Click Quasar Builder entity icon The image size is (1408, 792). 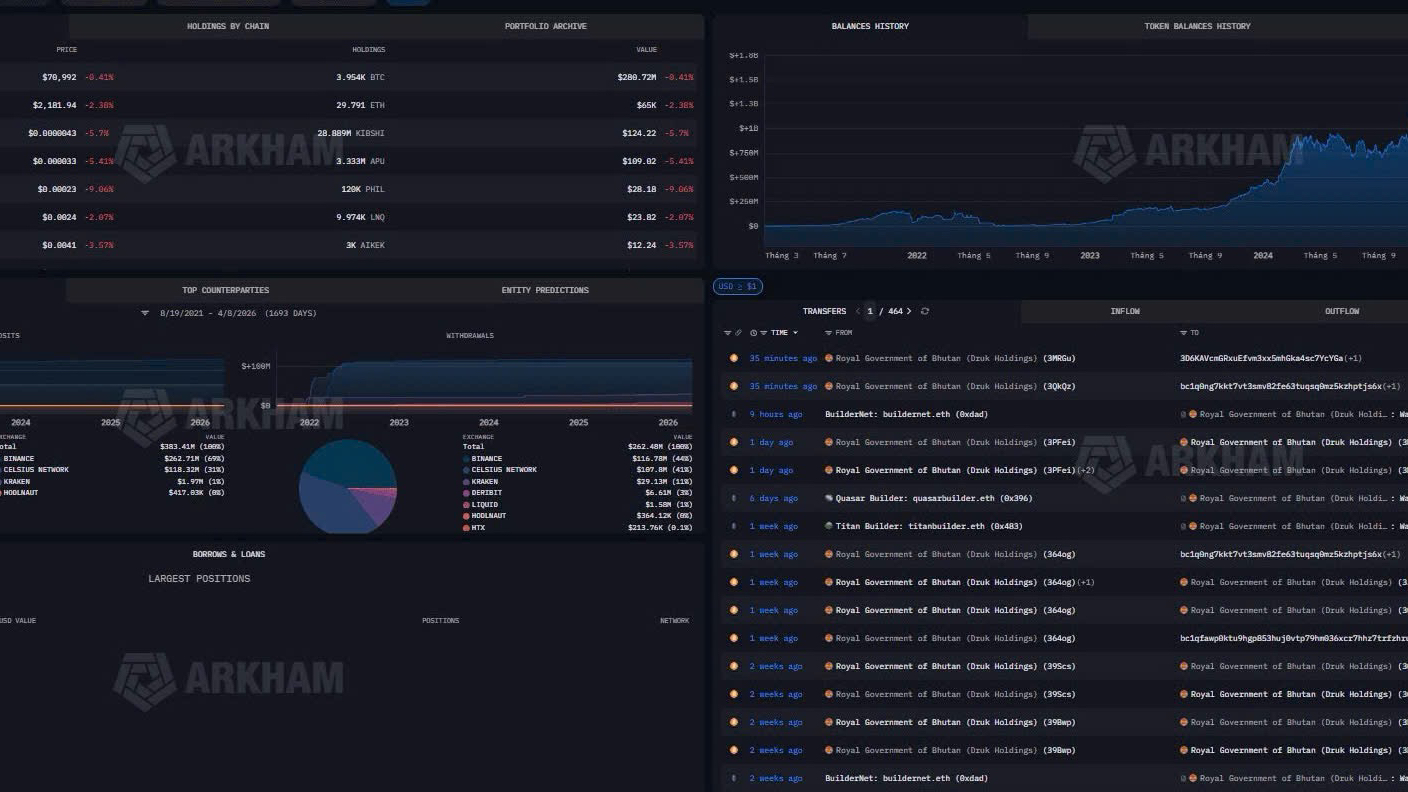tap(829, 498)
